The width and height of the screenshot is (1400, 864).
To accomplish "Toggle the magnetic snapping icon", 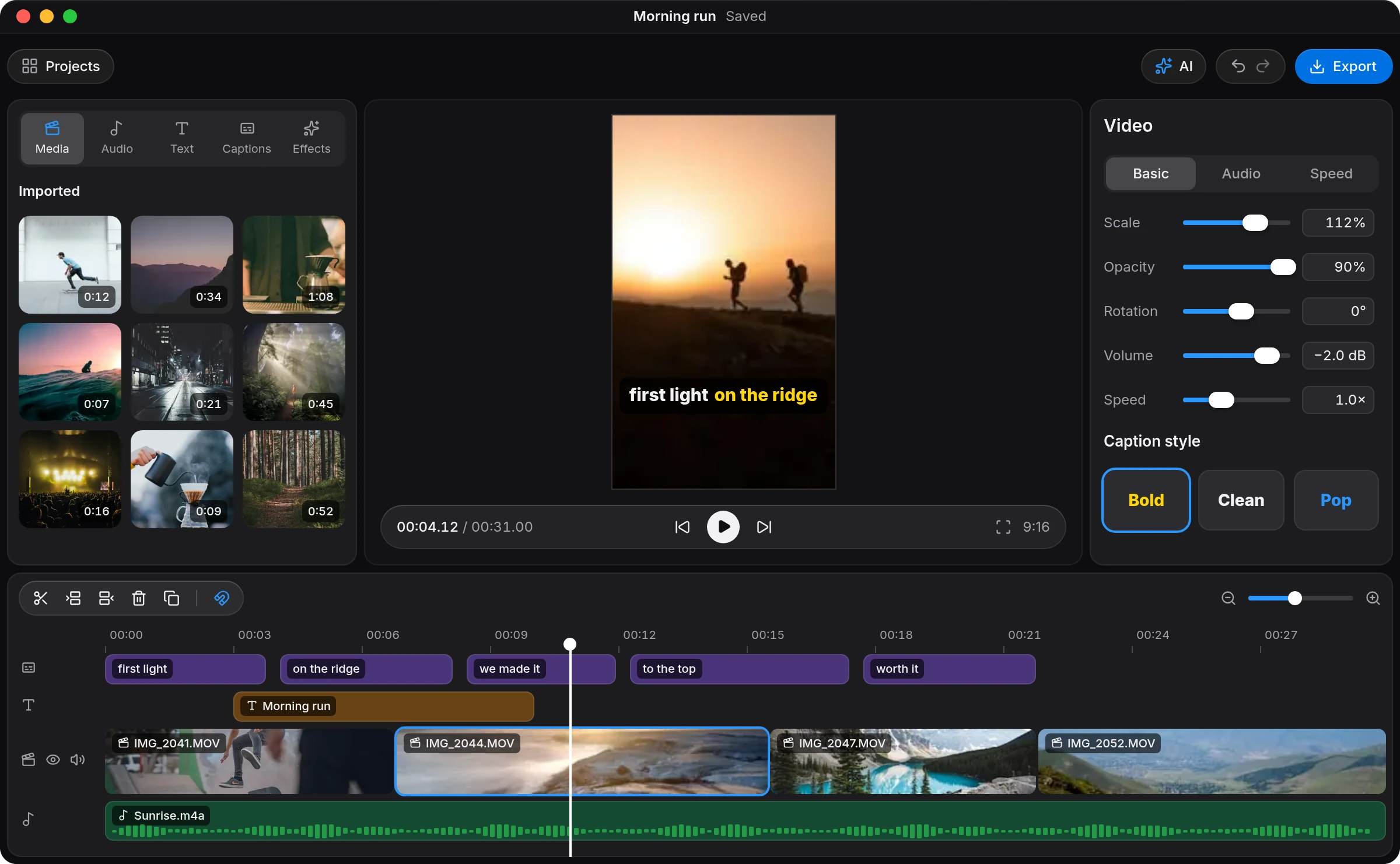I will [x=222, y=598].
